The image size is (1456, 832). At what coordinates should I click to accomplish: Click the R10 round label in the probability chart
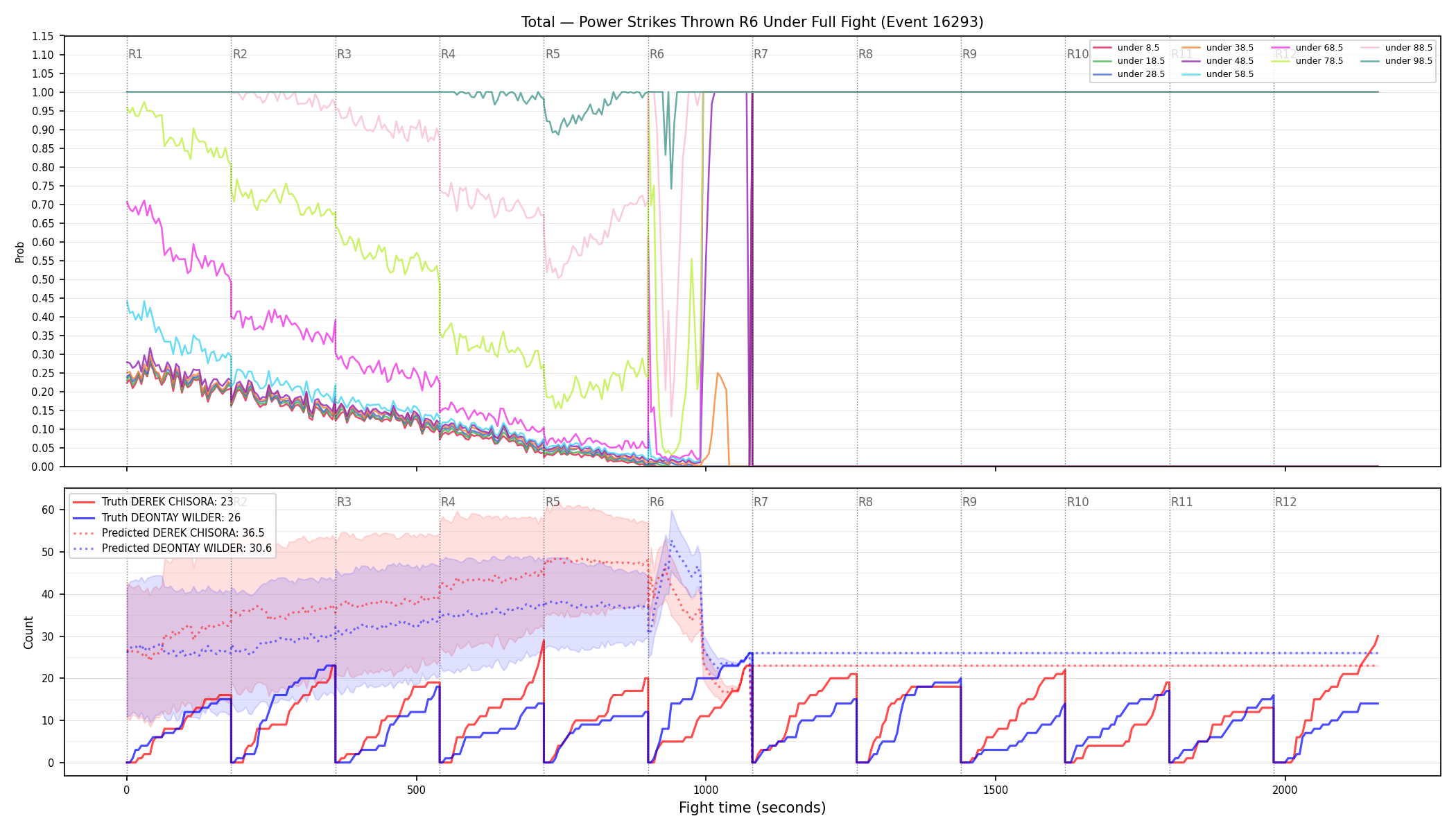coord(1077,54)
